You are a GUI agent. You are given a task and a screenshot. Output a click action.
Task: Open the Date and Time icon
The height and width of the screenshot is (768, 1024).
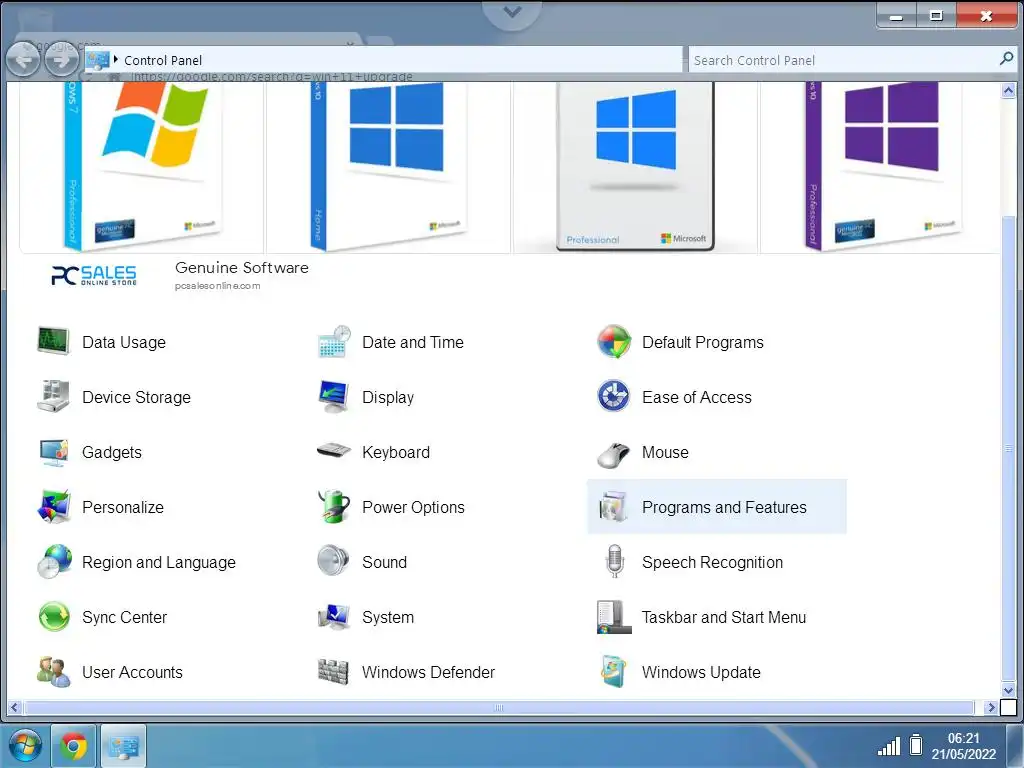[x=334, y=342]
